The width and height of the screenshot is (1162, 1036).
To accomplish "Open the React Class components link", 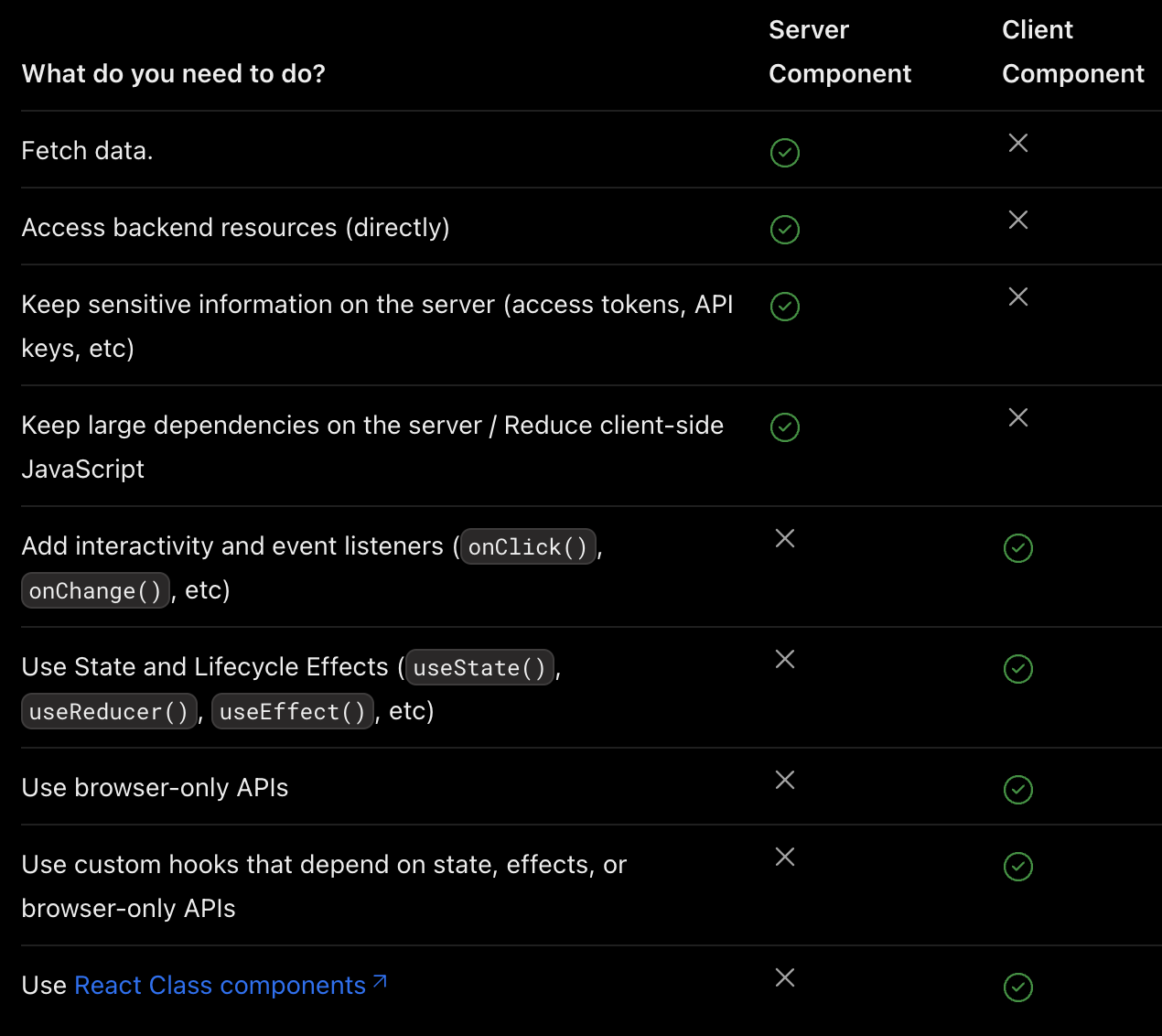I will coord(220,986).
